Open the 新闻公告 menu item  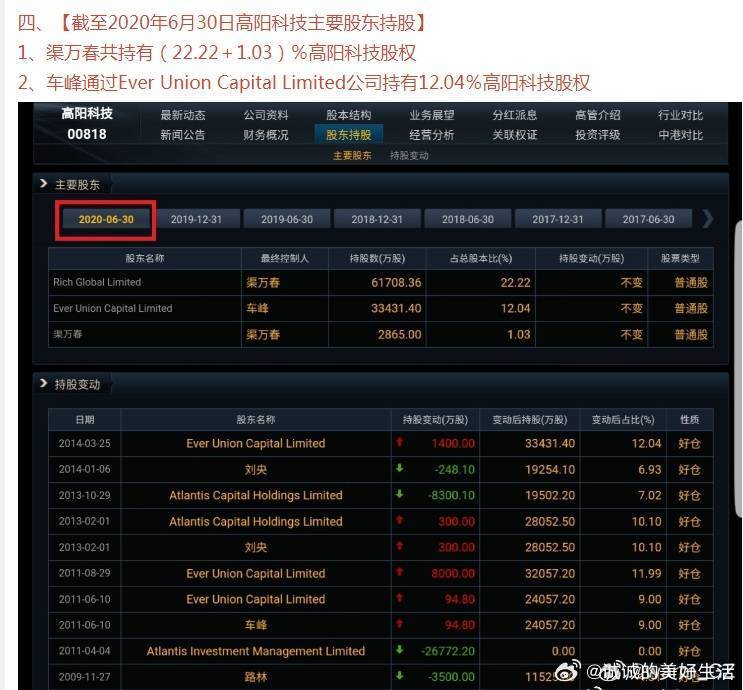pos(182,135)
